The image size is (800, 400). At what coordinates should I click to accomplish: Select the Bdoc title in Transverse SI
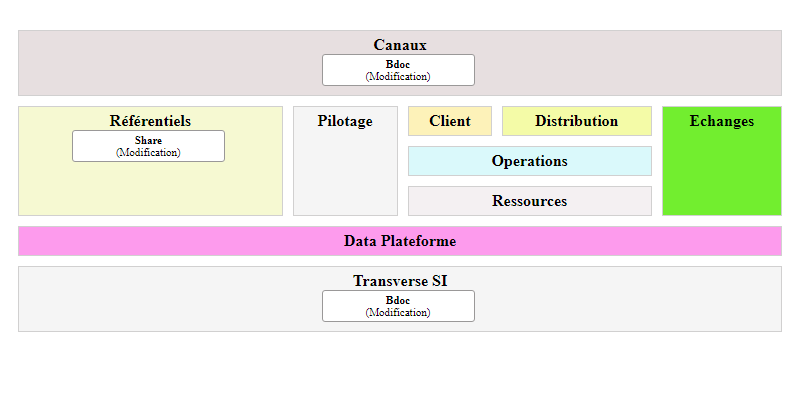[398, 300]
